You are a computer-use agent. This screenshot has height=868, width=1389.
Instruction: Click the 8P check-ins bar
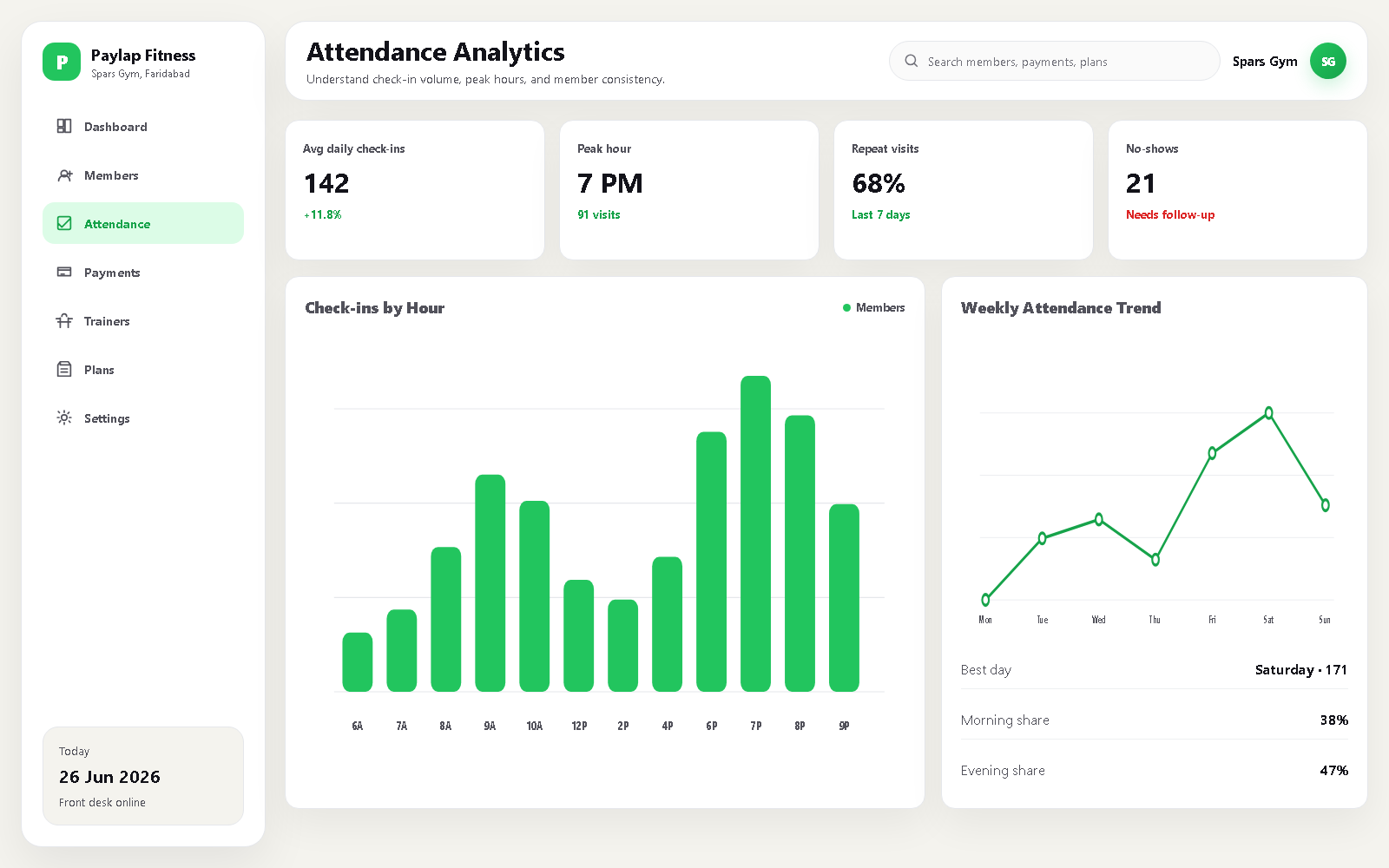(800, 554)
